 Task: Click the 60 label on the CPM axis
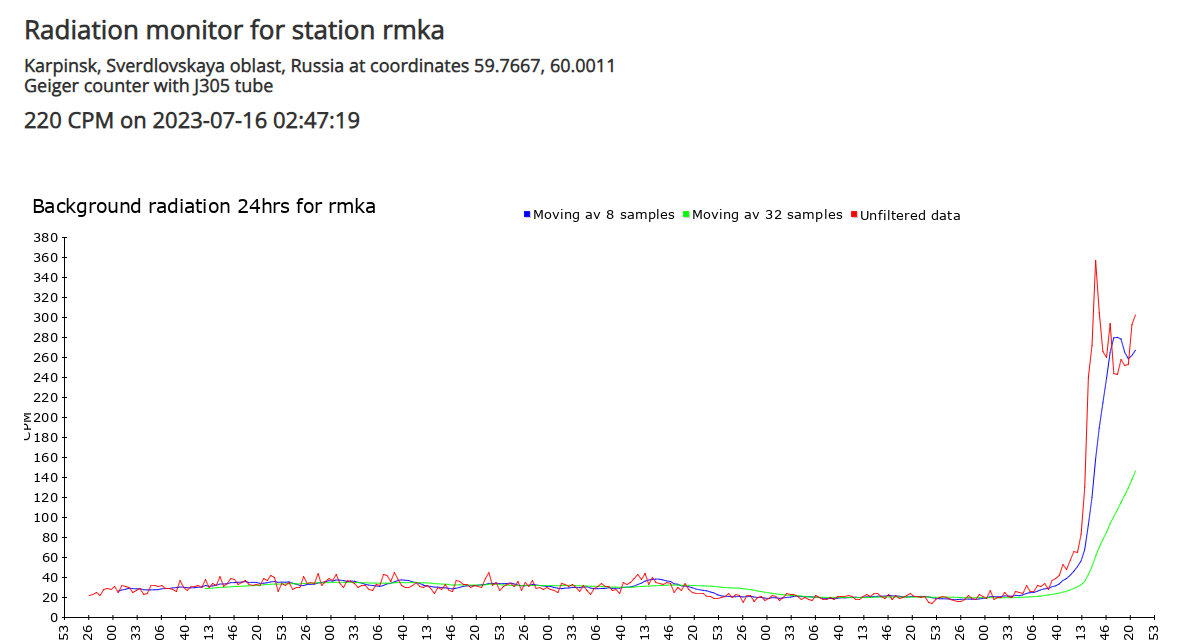tap(49, 557)
